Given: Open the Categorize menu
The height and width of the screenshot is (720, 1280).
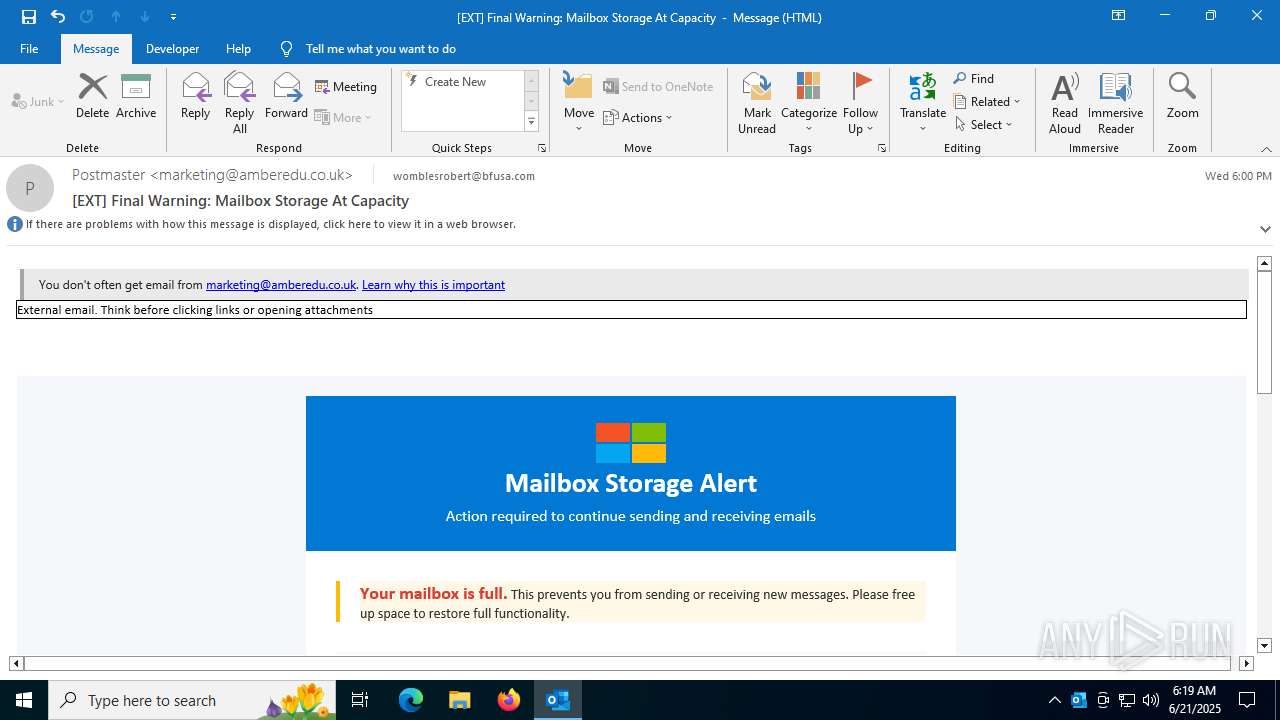Looking at the screenshot, I should click(809, 103).
